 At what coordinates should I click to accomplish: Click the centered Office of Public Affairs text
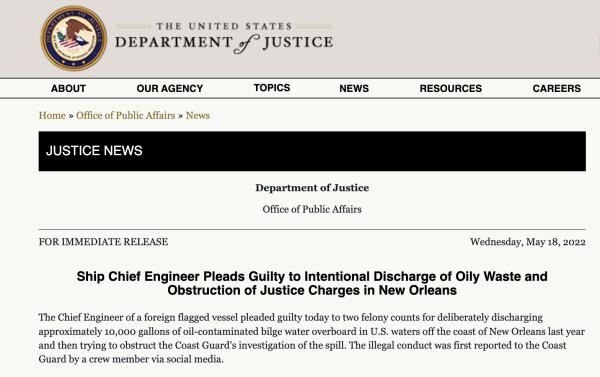pos(312,209)
